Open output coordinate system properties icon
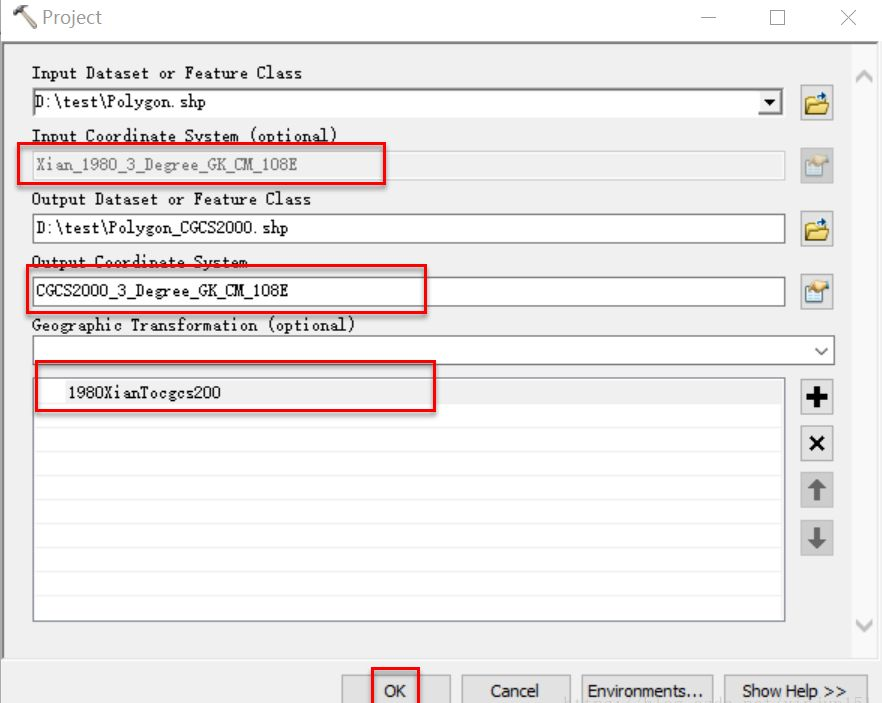The image size is (882, 703). (x=816, y=292)
